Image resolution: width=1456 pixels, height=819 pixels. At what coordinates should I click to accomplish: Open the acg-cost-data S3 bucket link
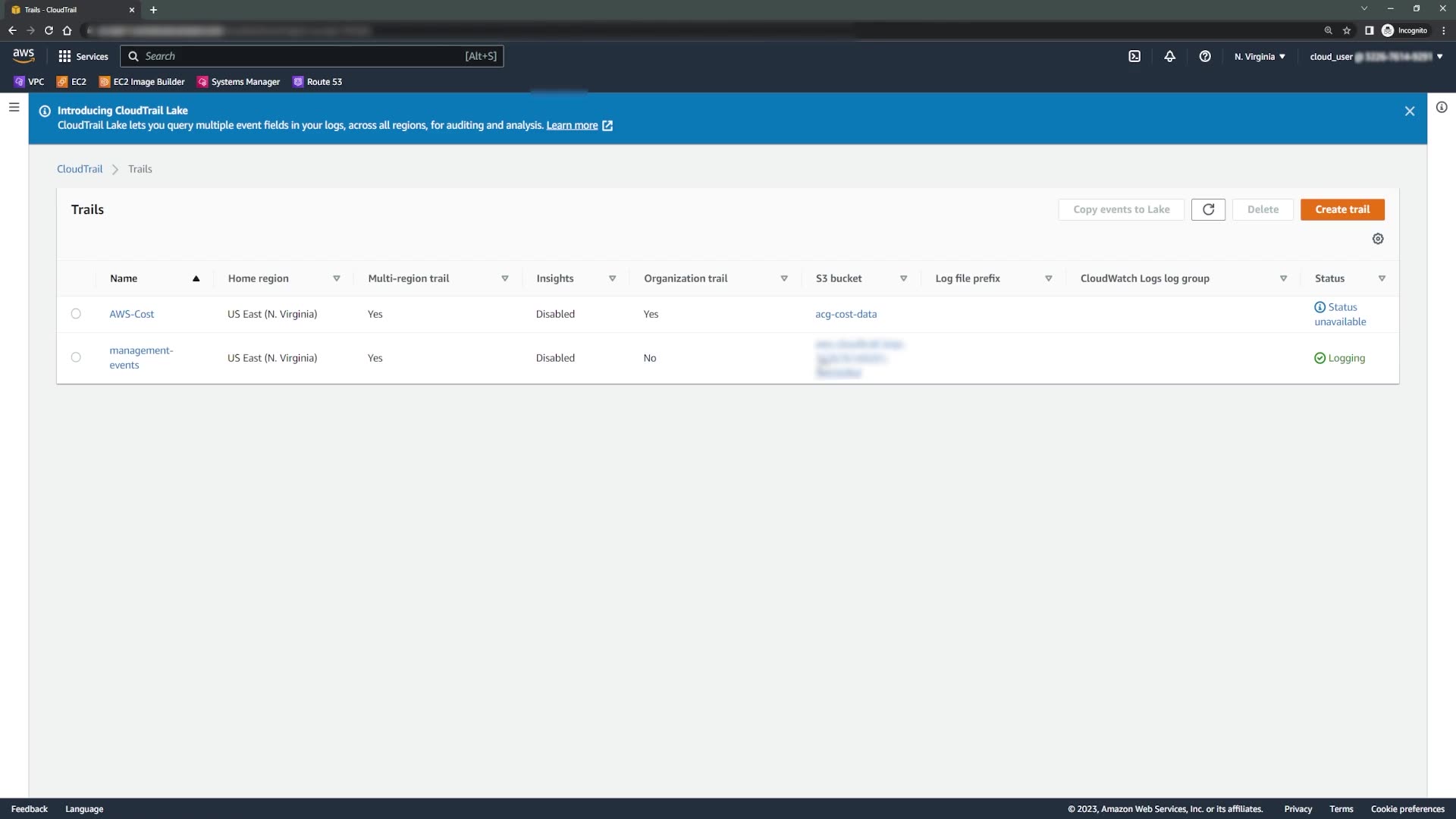click(x=846, y=314)
